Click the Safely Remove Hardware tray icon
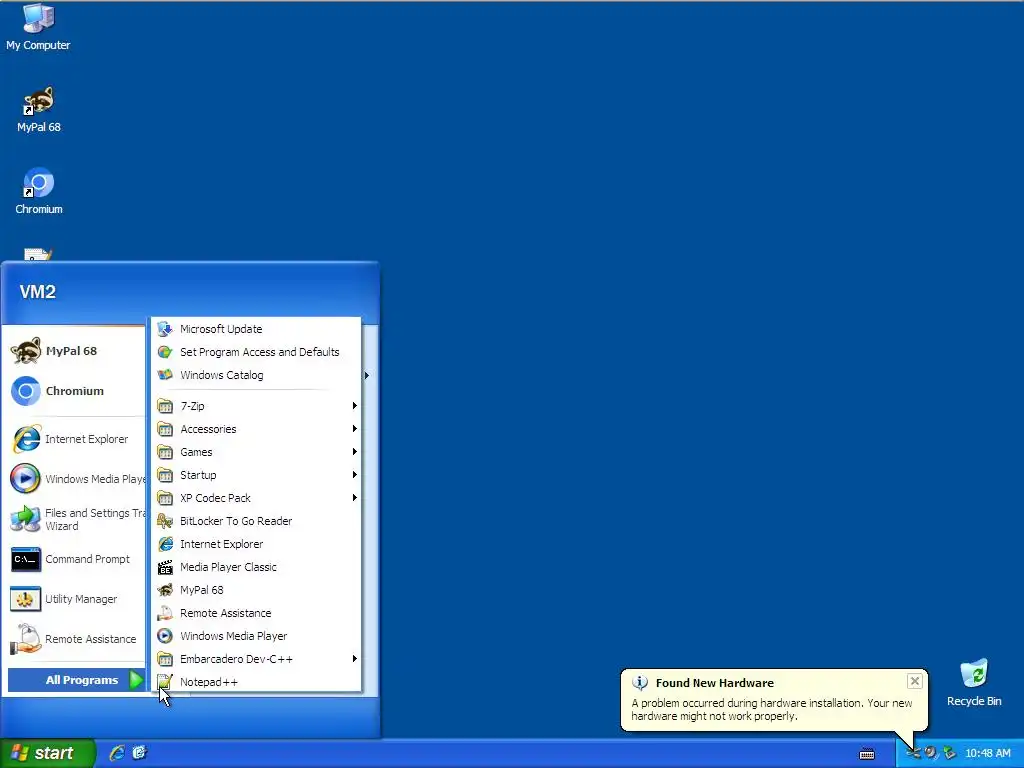This screenshot has width=1024, height=768. [950, 753]
